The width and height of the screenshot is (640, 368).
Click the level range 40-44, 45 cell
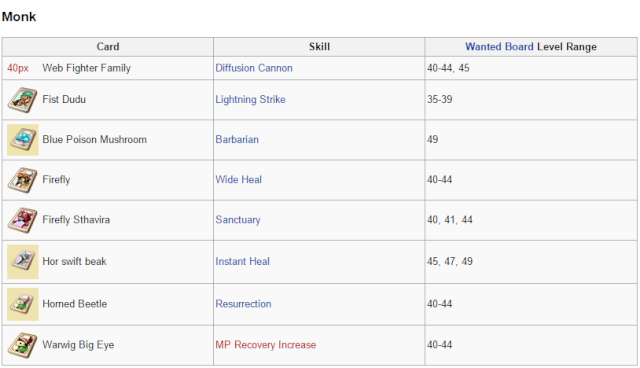click(x=531, y=68)
